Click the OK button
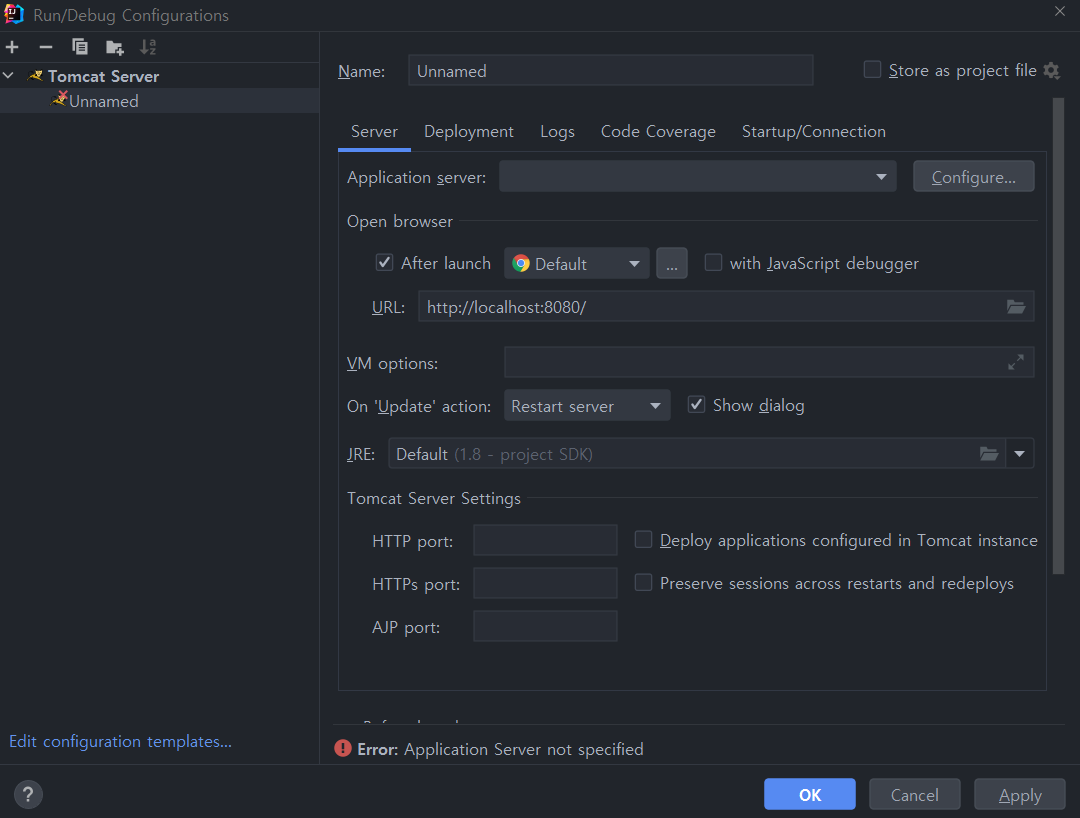The width and height of the screenshot is (1080, 818). [810, 795]
